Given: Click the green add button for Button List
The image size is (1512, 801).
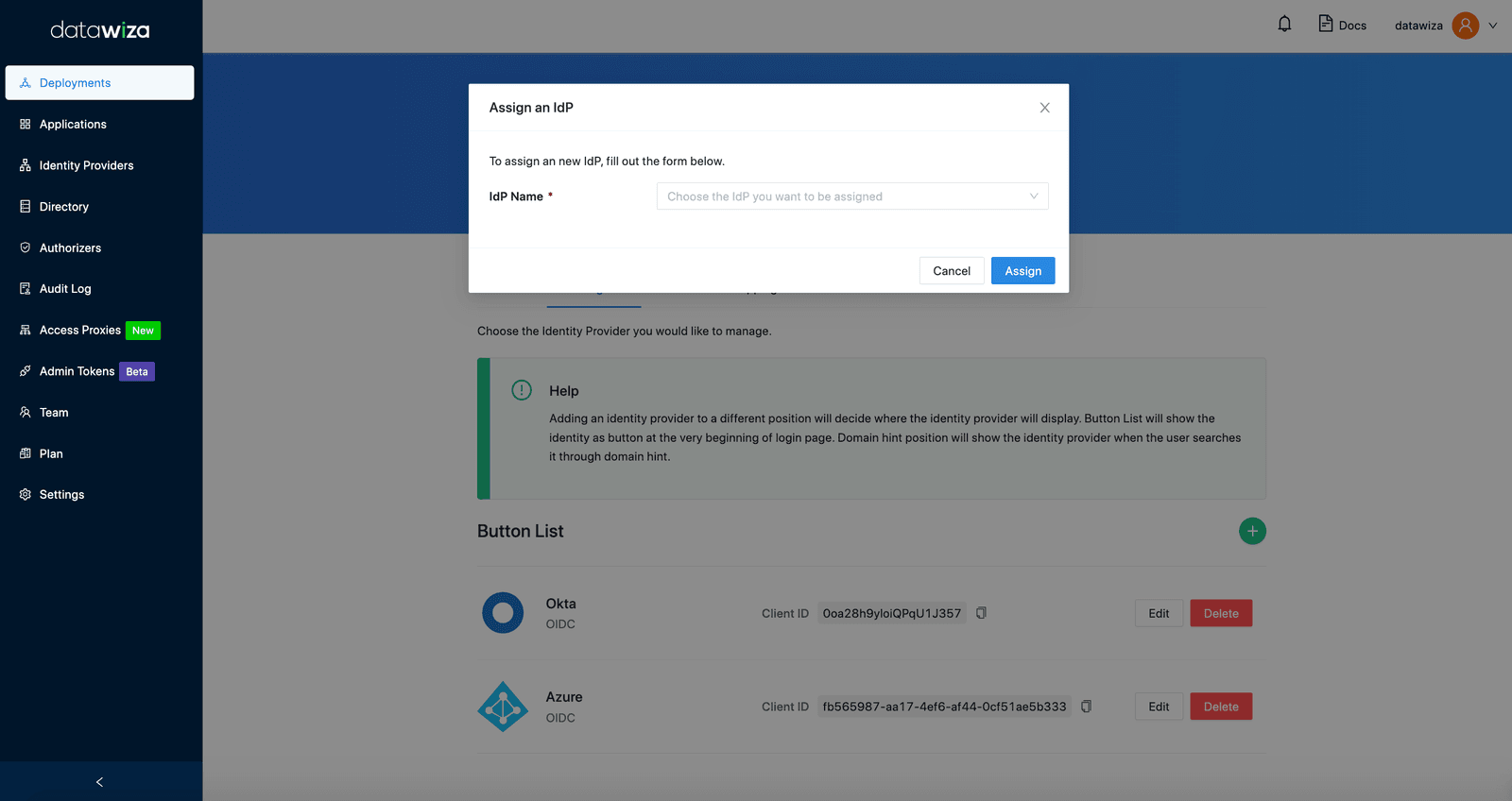Looking at the screenshot, I should coord(1252,531).
